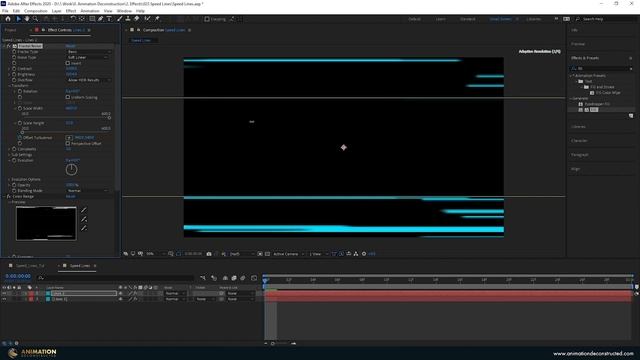
Task: Toggle the Uniform Scaling checkbox
Action: pos(68,97)
